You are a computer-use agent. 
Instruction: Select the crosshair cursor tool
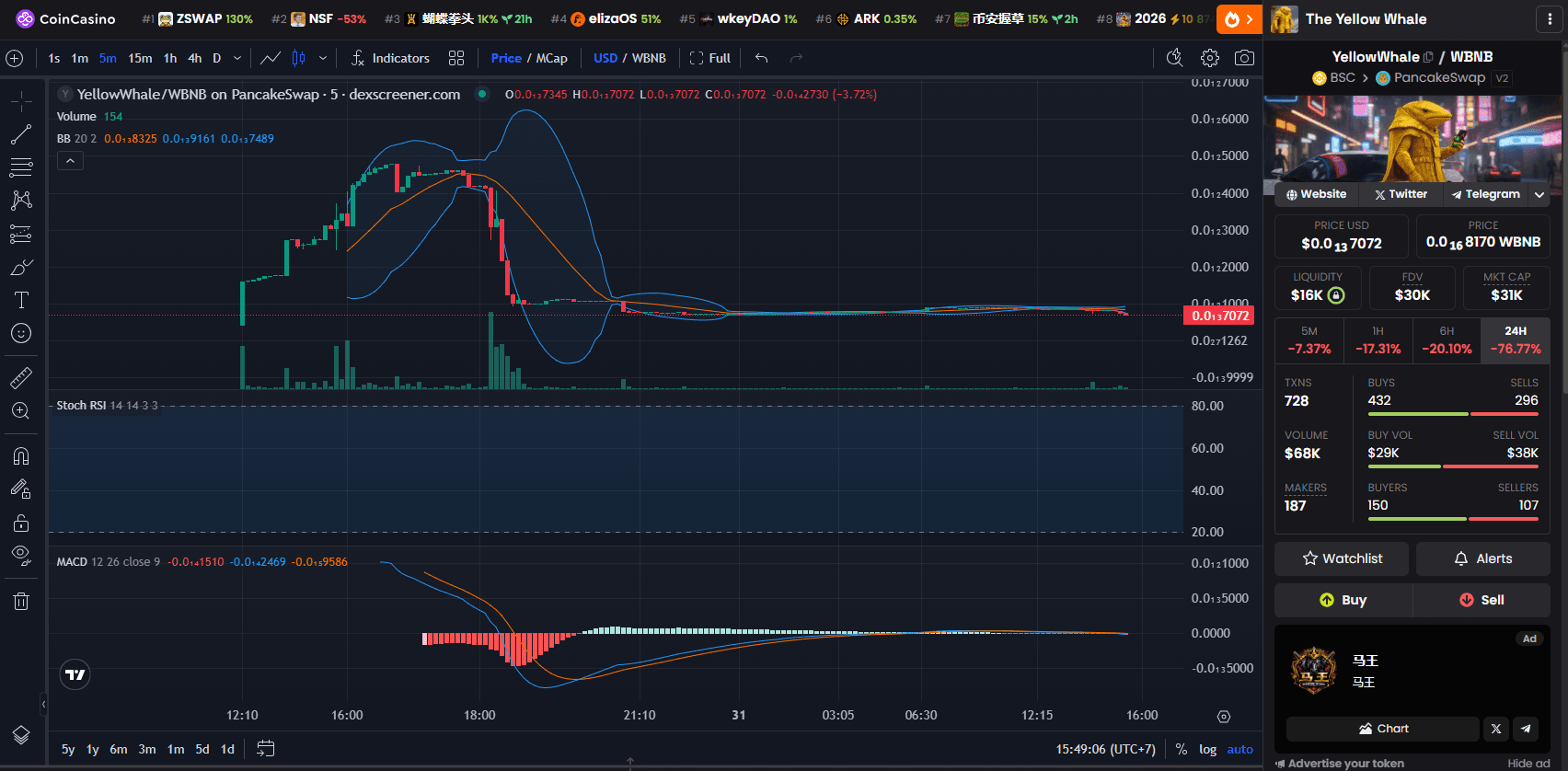click(x=21, y=101)
